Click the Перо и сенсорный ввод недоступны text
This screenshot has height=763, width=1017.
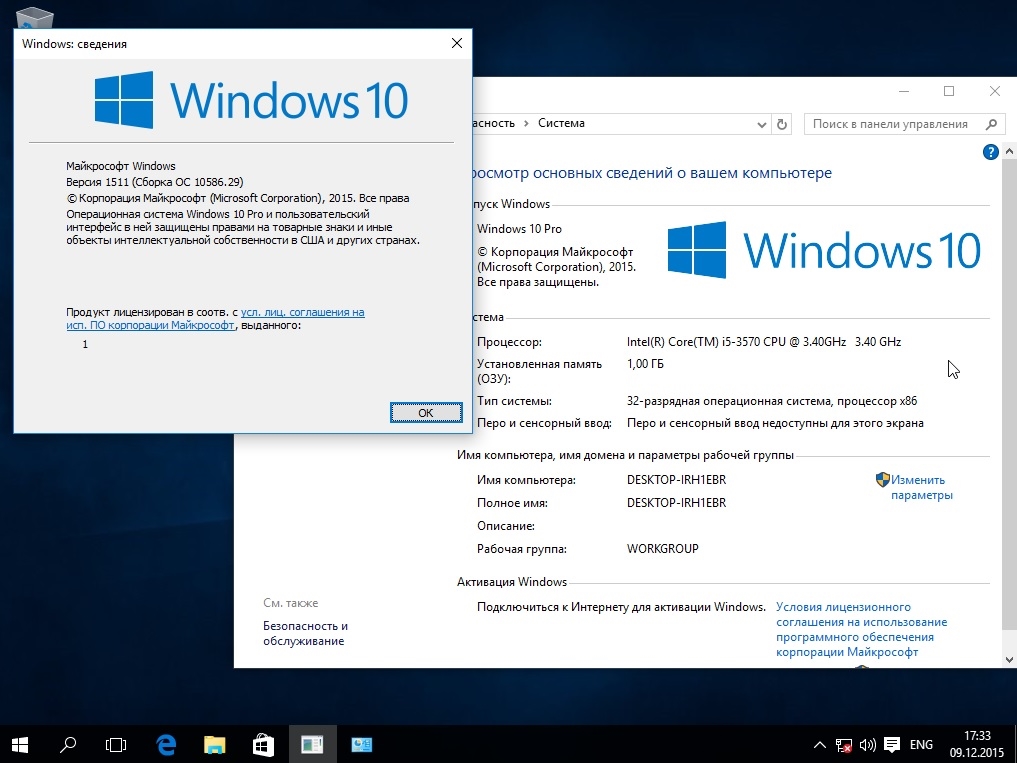pyautogui.click(x=775, y=423)
